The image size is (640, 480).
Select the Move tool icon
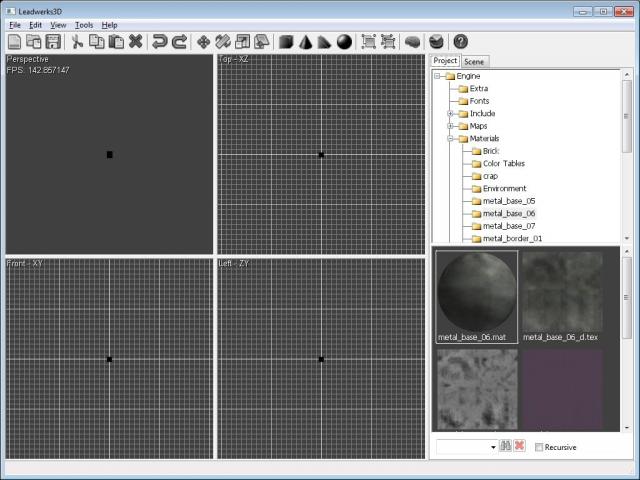coord(204,42)
